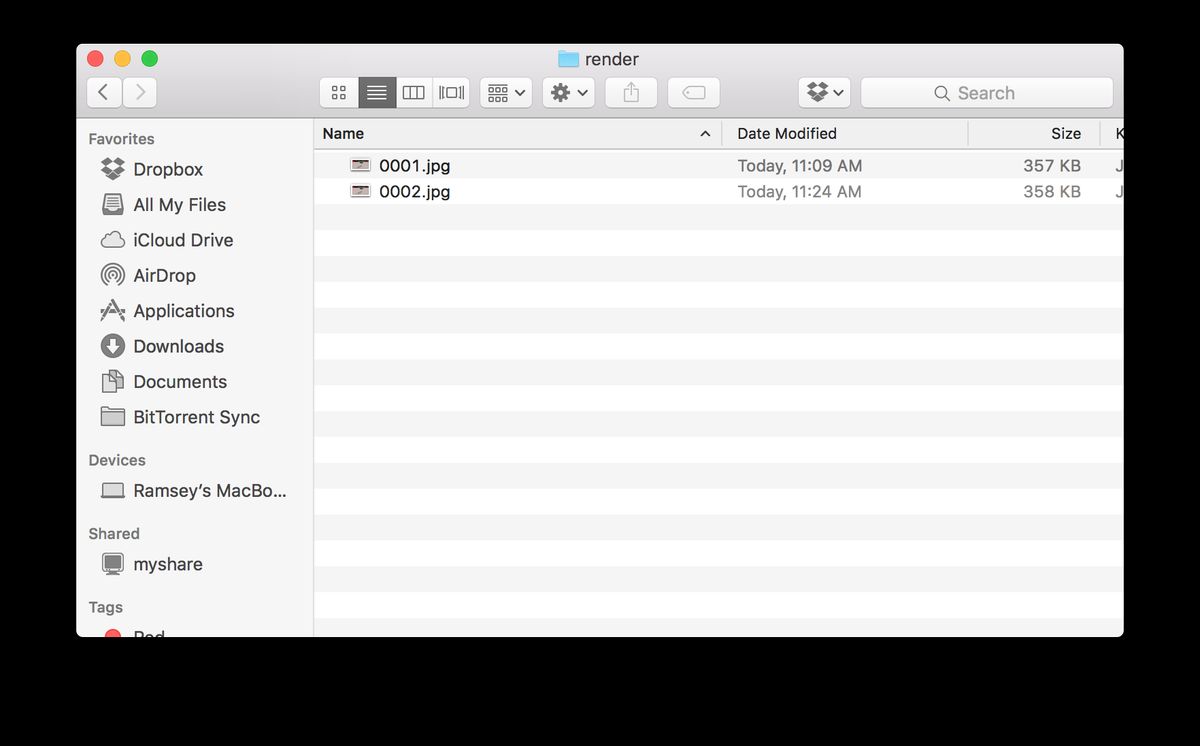The width and height of the screenshot is (1200, 746).
Task: Select list view mode button
Action: click(x=377, y=93)
